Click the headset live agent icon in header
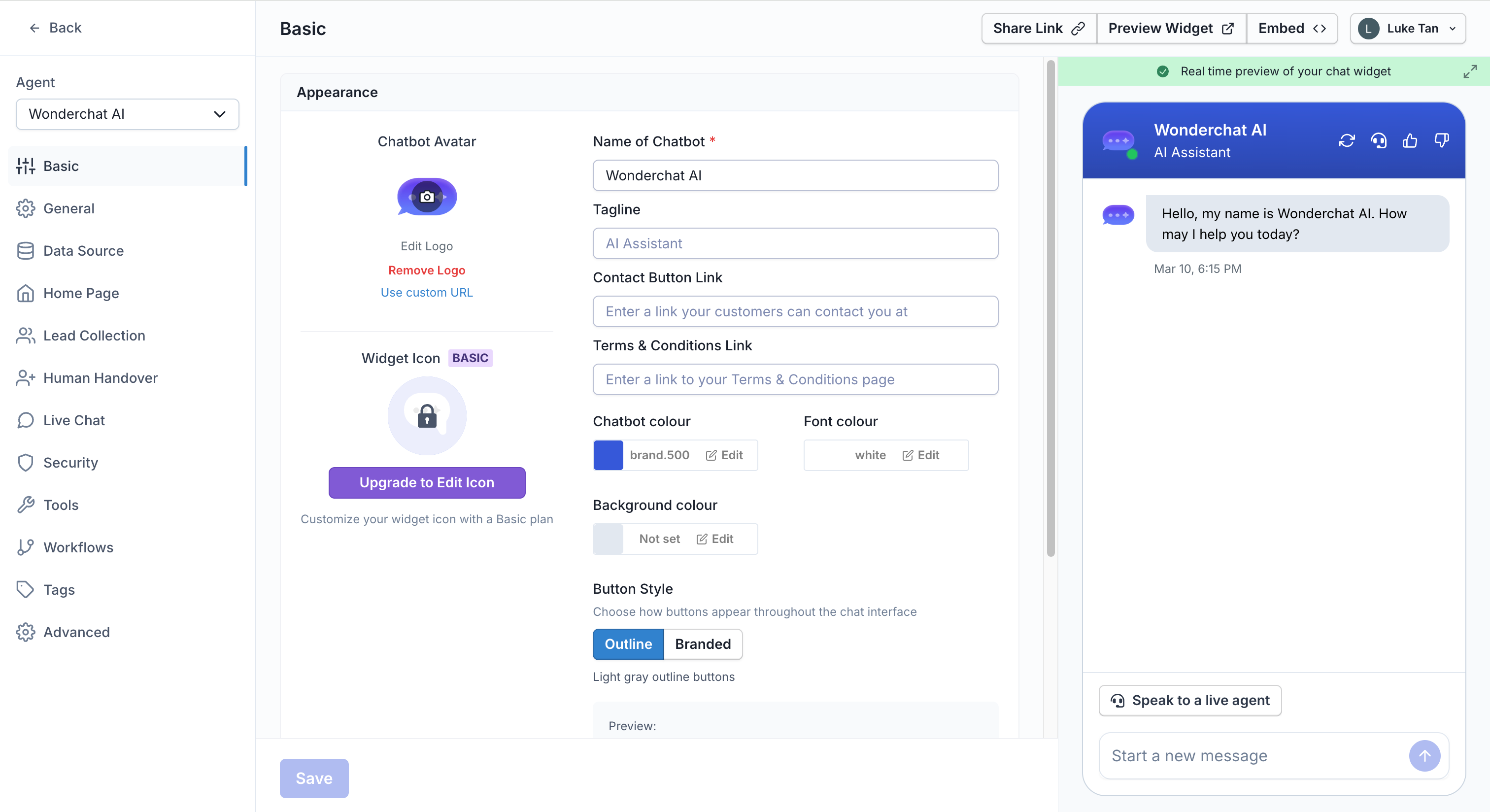1490x812 pixels. click(x=1378, y=140)
